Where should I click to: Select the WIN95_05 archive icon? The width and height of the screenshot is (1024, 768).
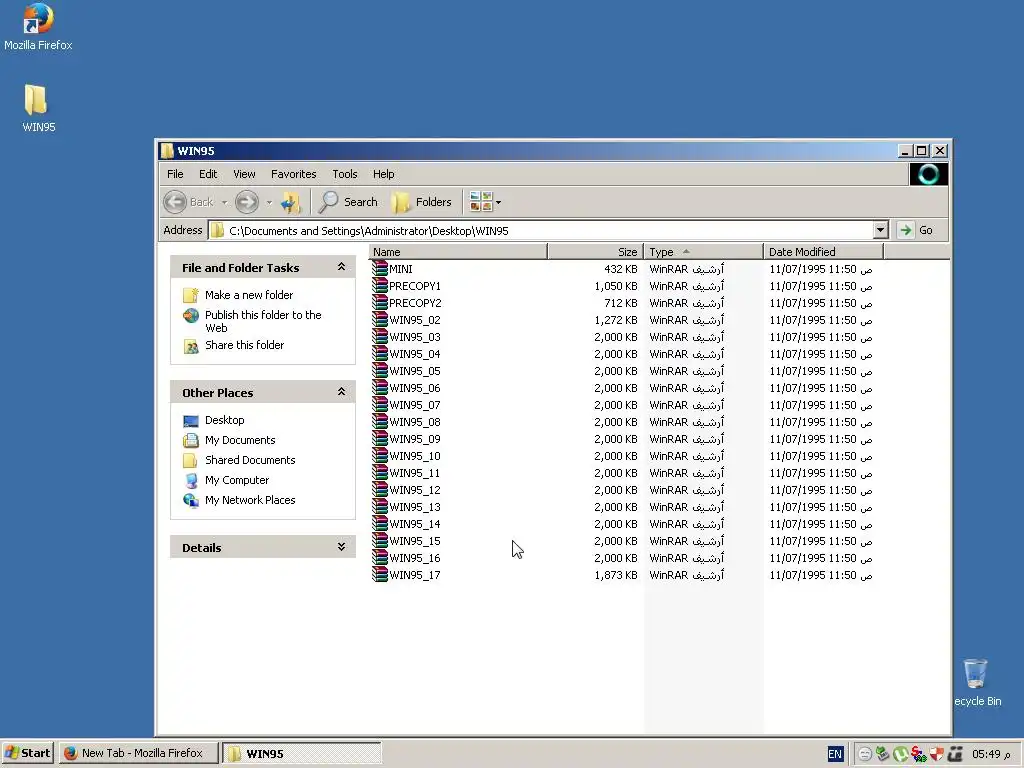[x=379, y=371]
